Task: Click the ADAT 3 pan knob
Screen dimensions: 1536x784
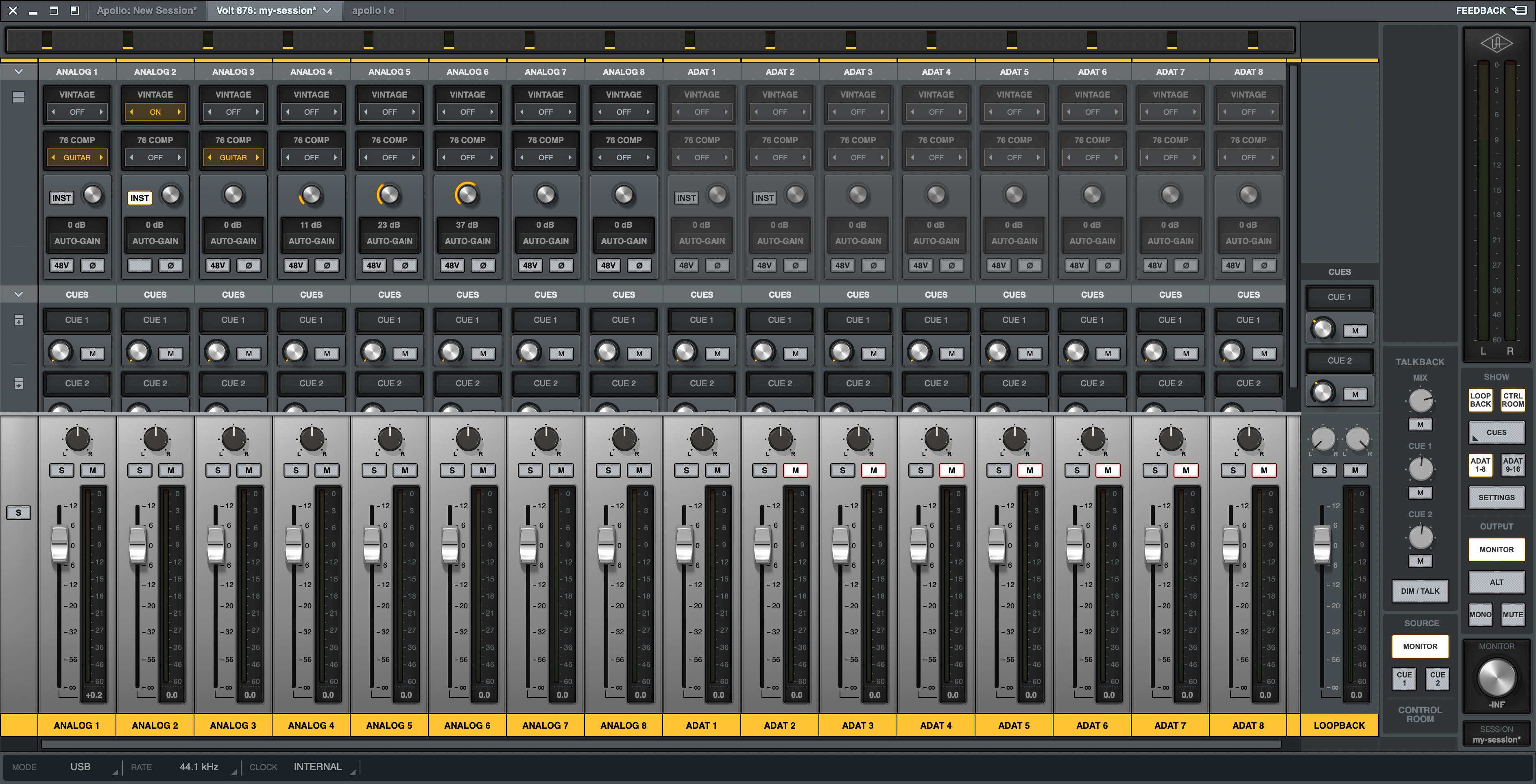Action: click(859, 440)
